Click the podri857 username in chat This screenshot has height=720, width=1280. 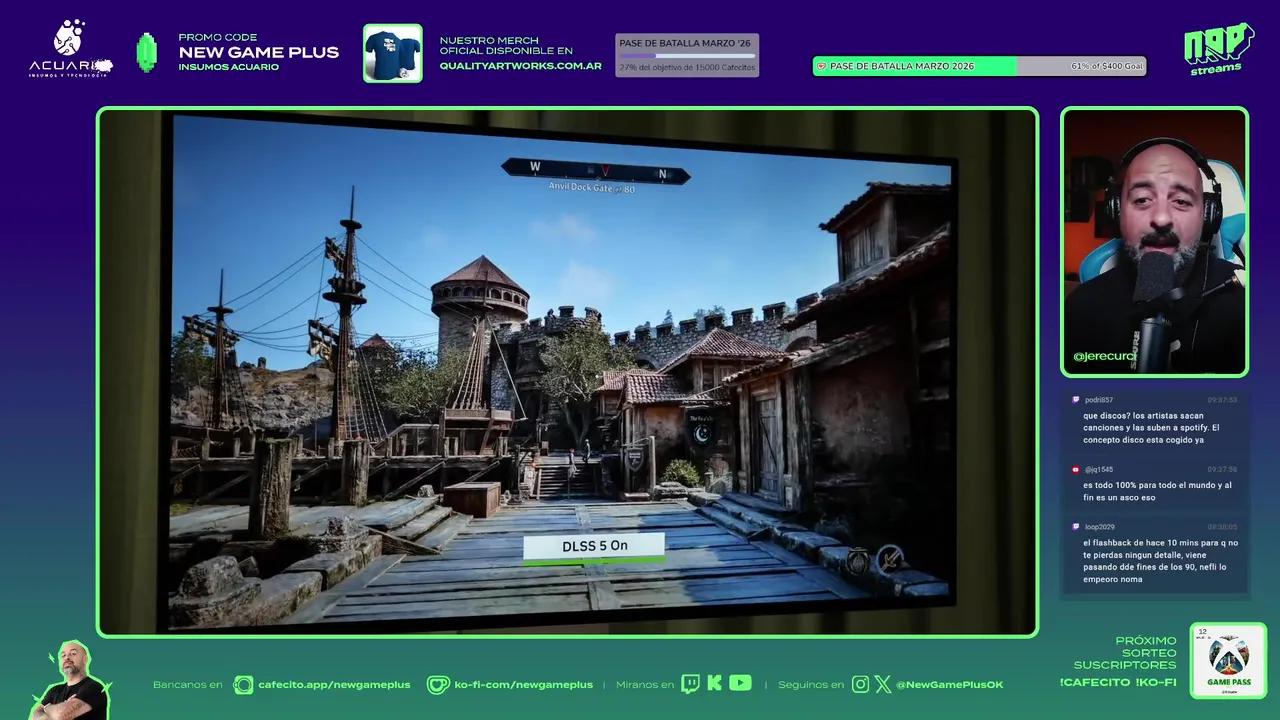[1098, 400]
